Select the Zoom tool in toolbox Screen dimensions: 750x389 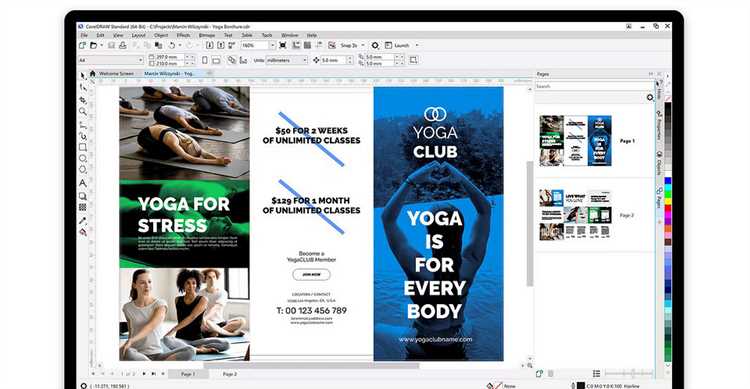point(83,111)
